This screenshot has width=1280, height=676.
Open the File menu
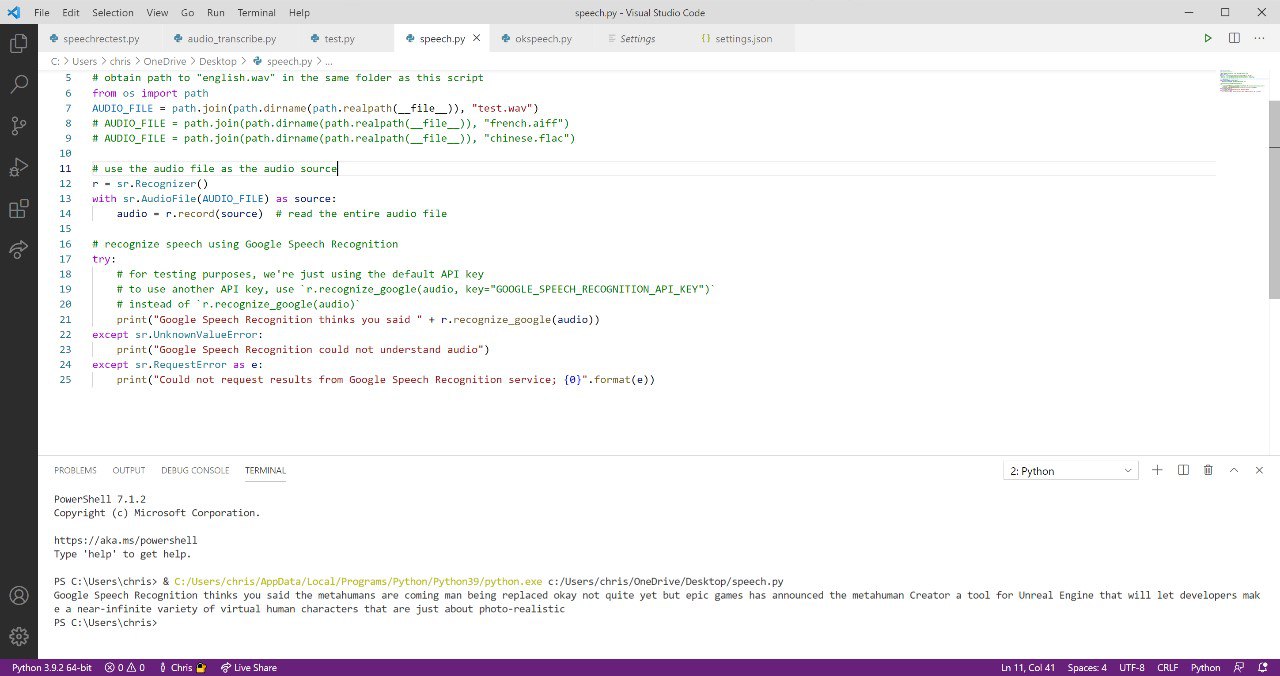(42, 13)
